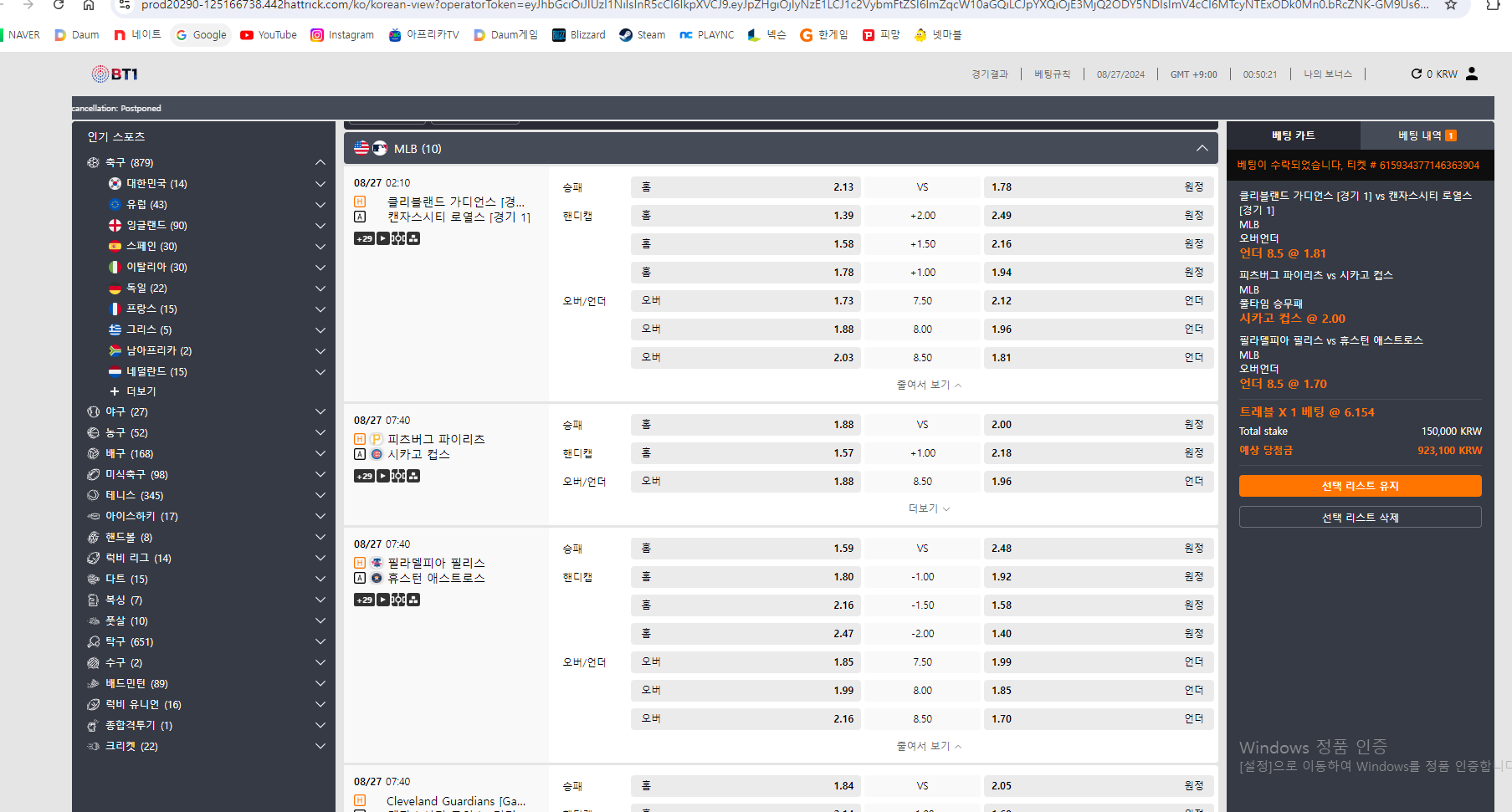
Task: Select 시카고 컵스 away odds 2.00
Action: point(1098,425)
